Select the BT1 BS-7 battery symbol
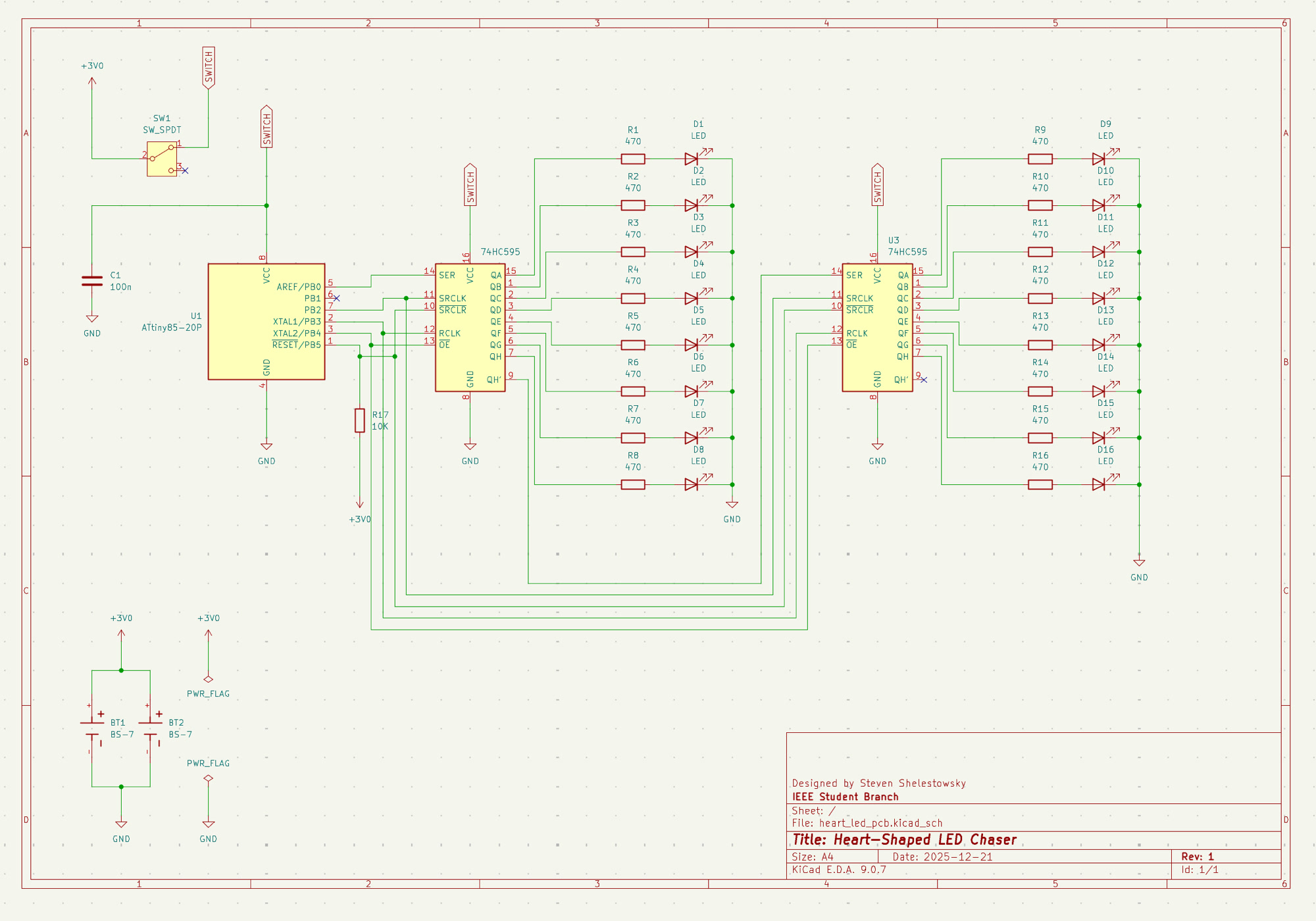The height and width of the screenshot is (921, 1316). coord(92,728)
